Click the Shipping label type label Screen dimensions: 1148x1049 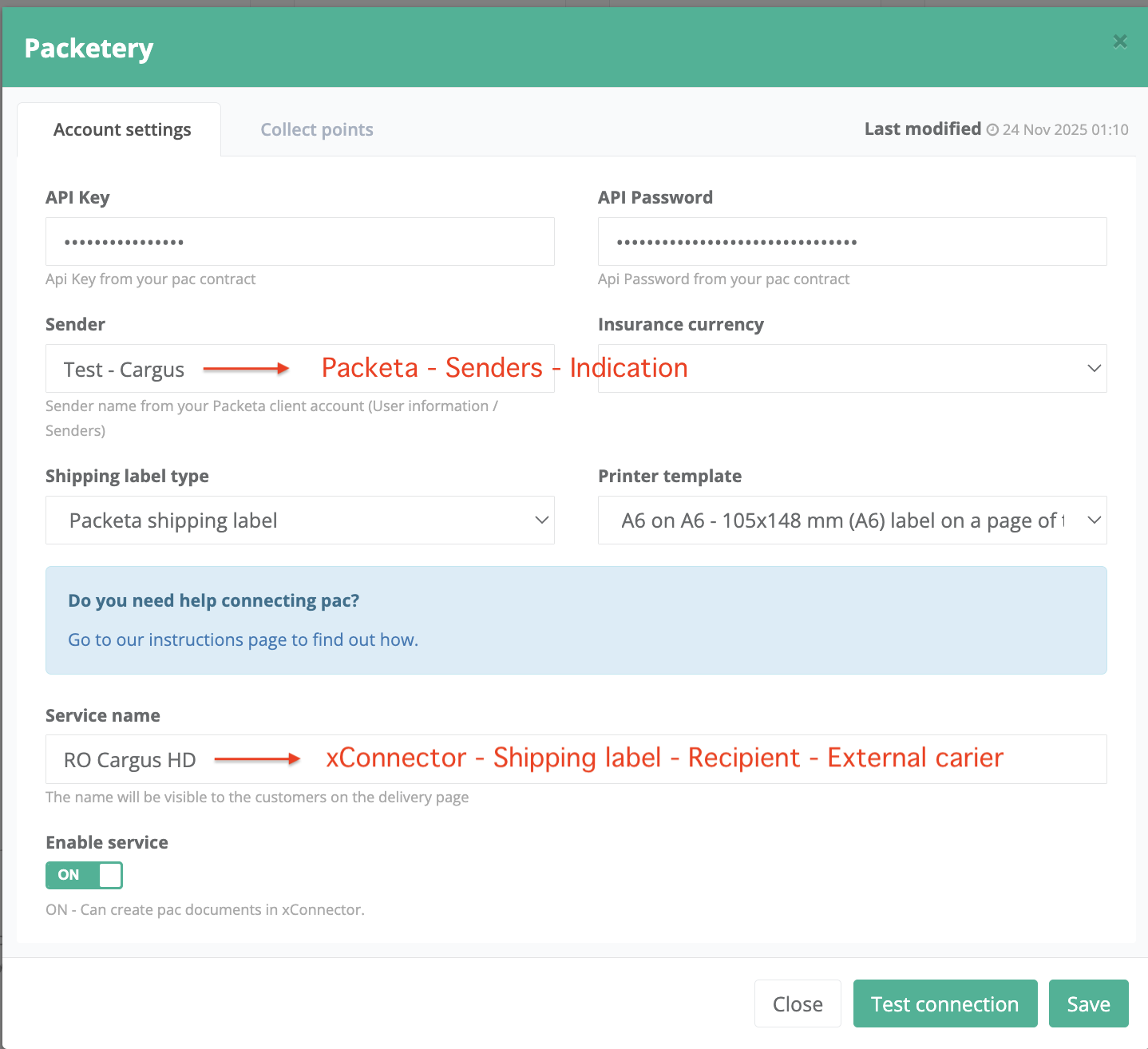click(127, 476)
